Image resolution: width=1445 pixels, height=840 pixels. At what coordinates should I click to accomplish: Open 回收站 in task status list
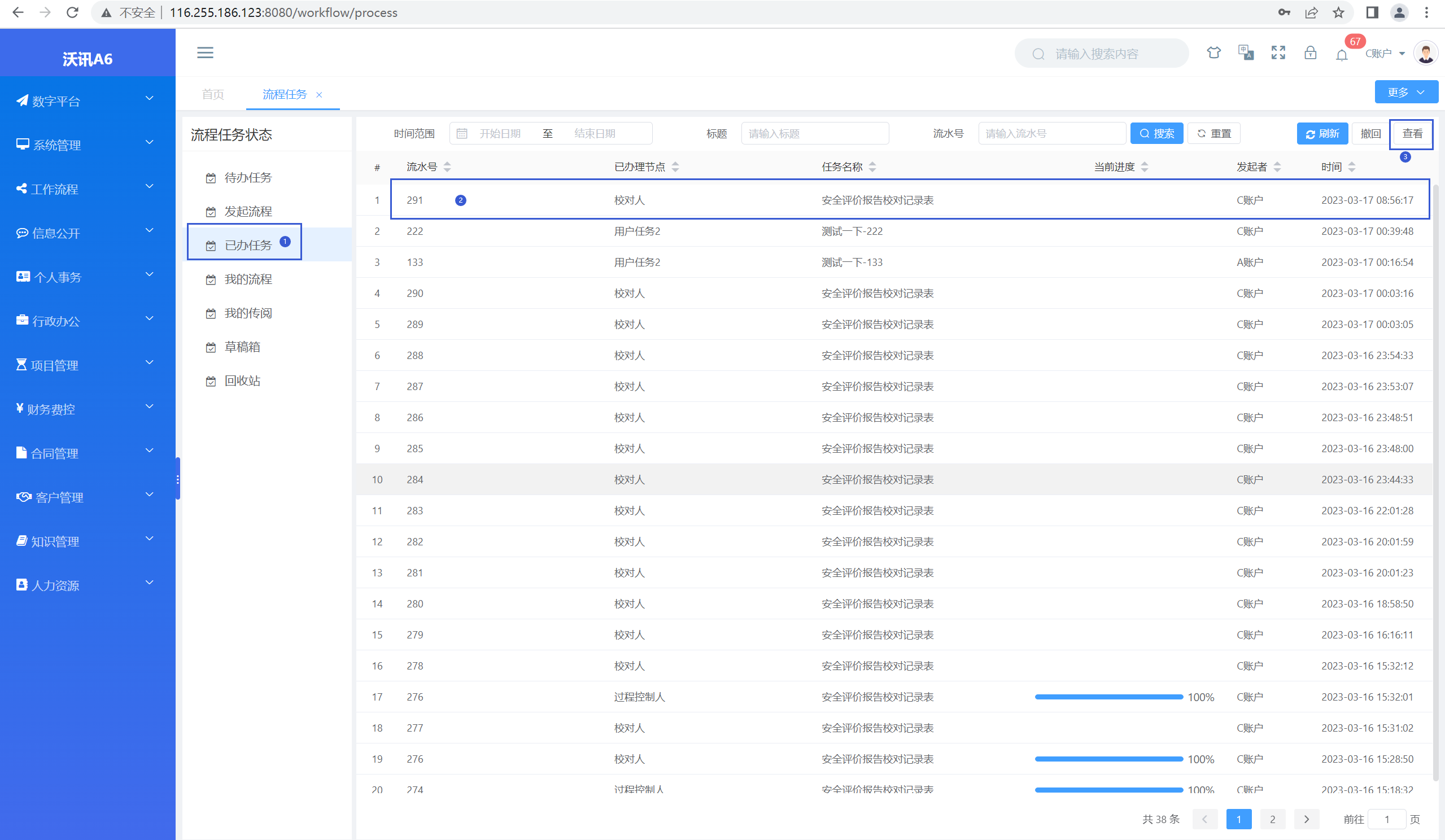[x=243, y=380]
